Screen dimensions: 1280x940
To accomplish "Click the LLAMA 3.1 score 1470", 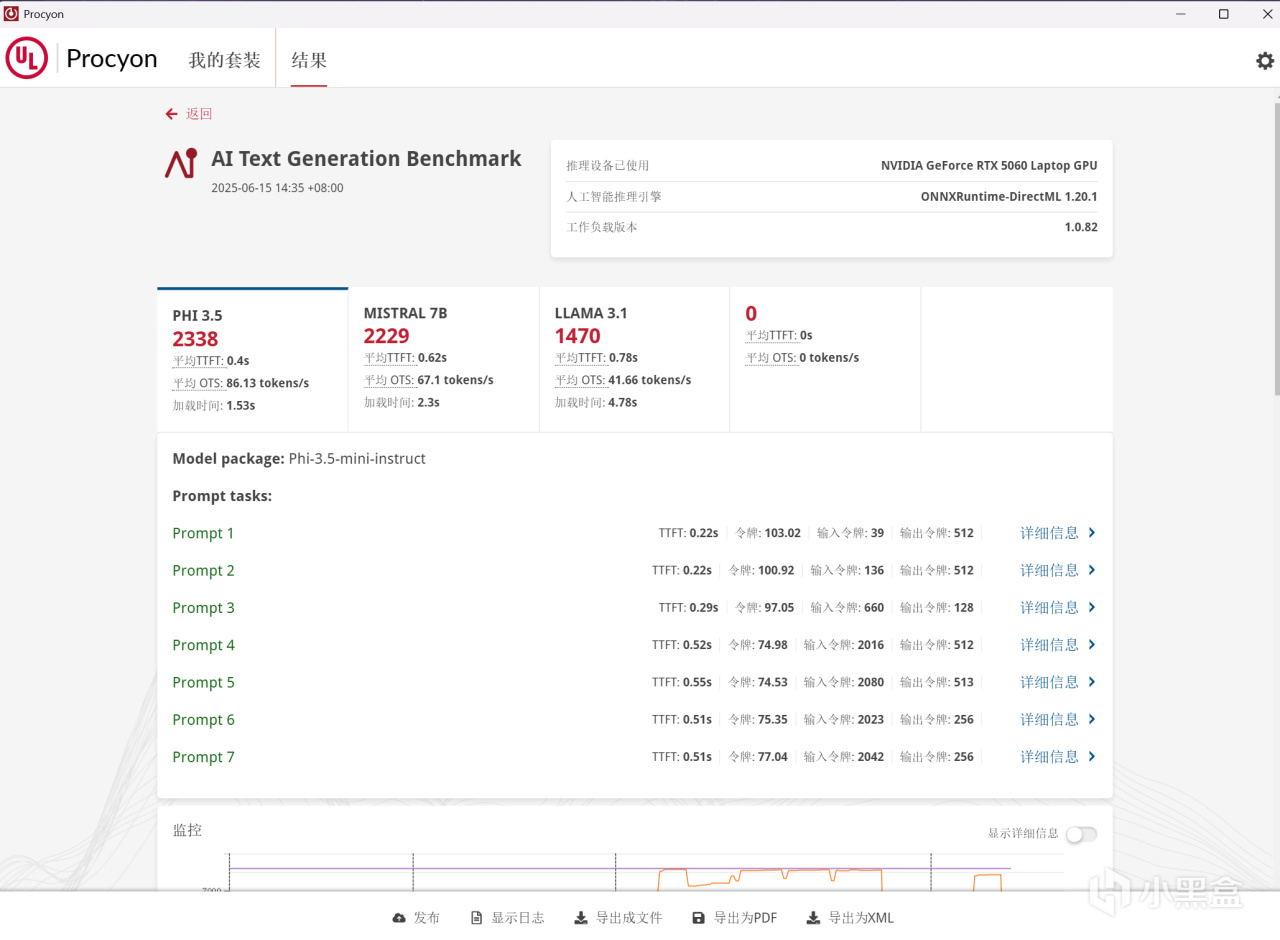I will (578, 336).
